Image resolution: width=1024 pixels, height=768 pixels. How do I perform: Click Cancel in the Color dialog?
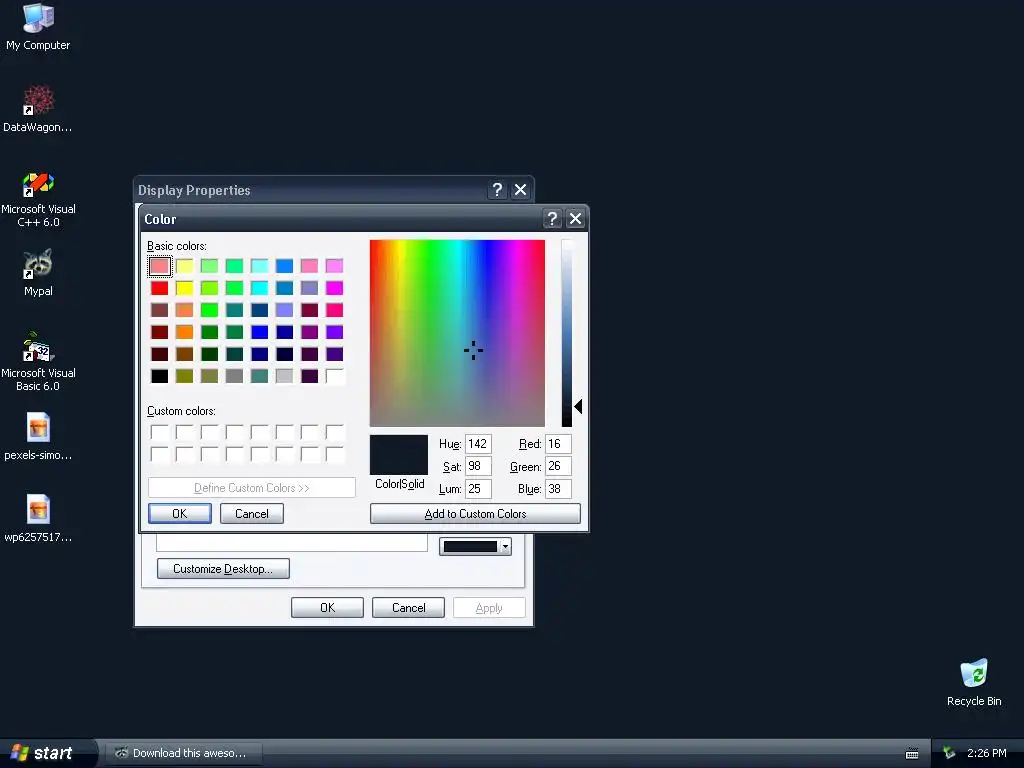251,513
